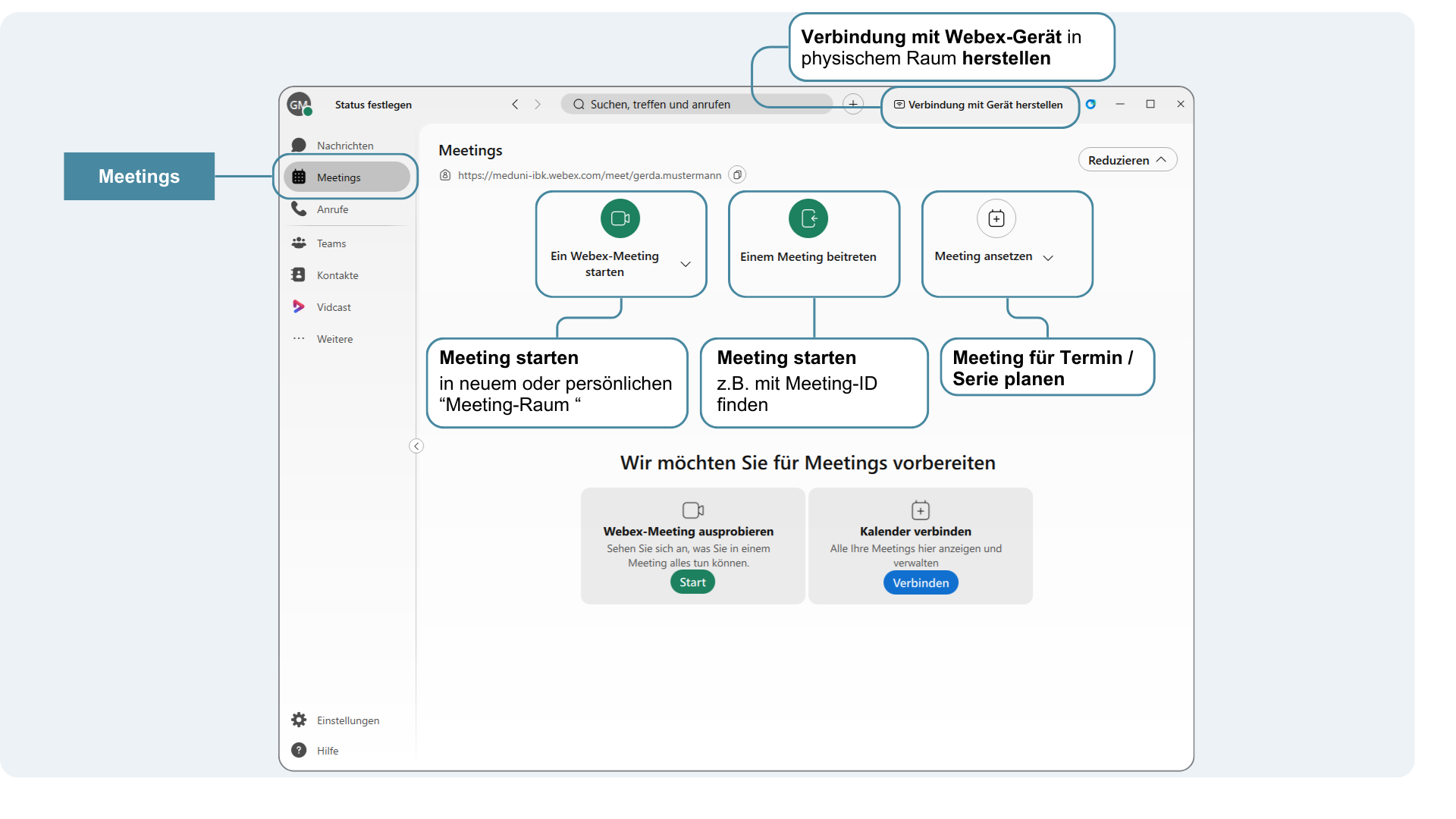Click the blue Verbinden button
Image resolution: width=1456 pixels, height=819 pixels.
click(921, 583)
